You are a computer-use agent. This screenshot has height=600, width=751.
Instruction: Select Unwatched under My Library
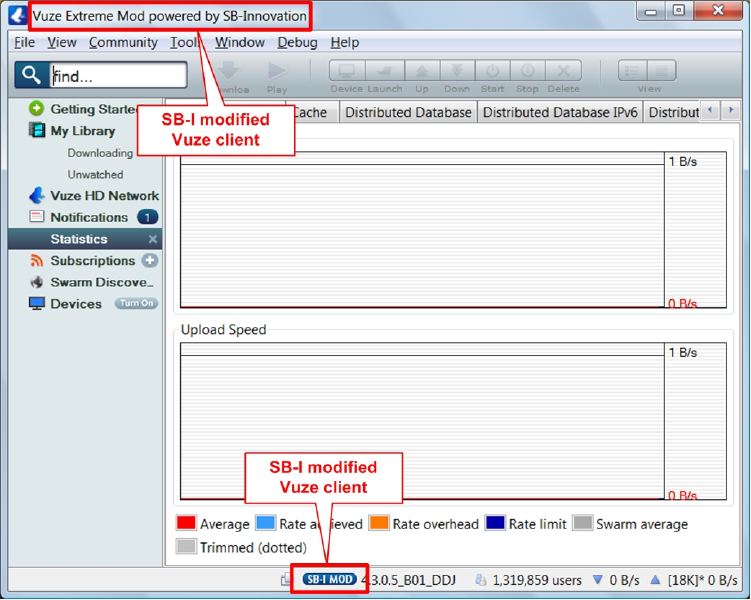click(x=95, y=174)
